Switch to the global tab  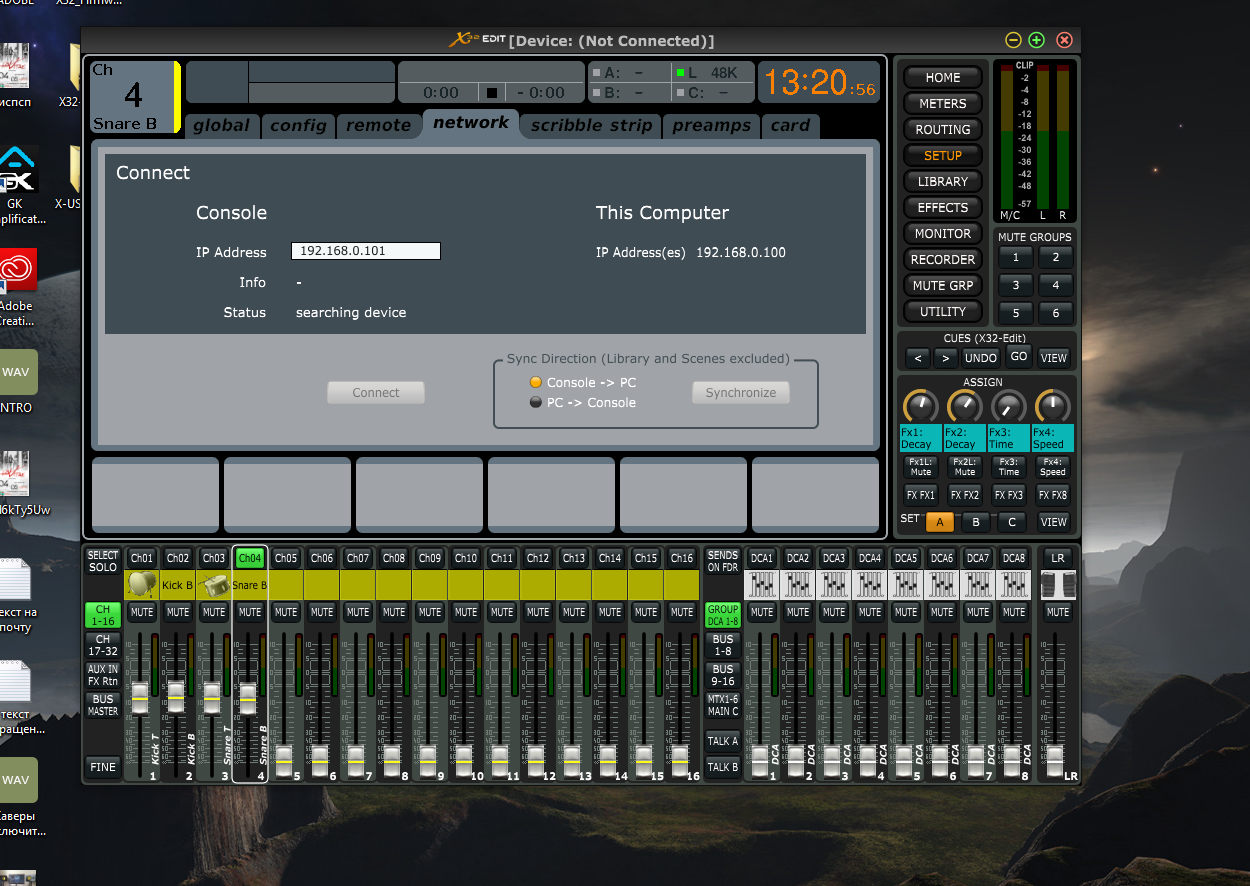click(221, 125)
